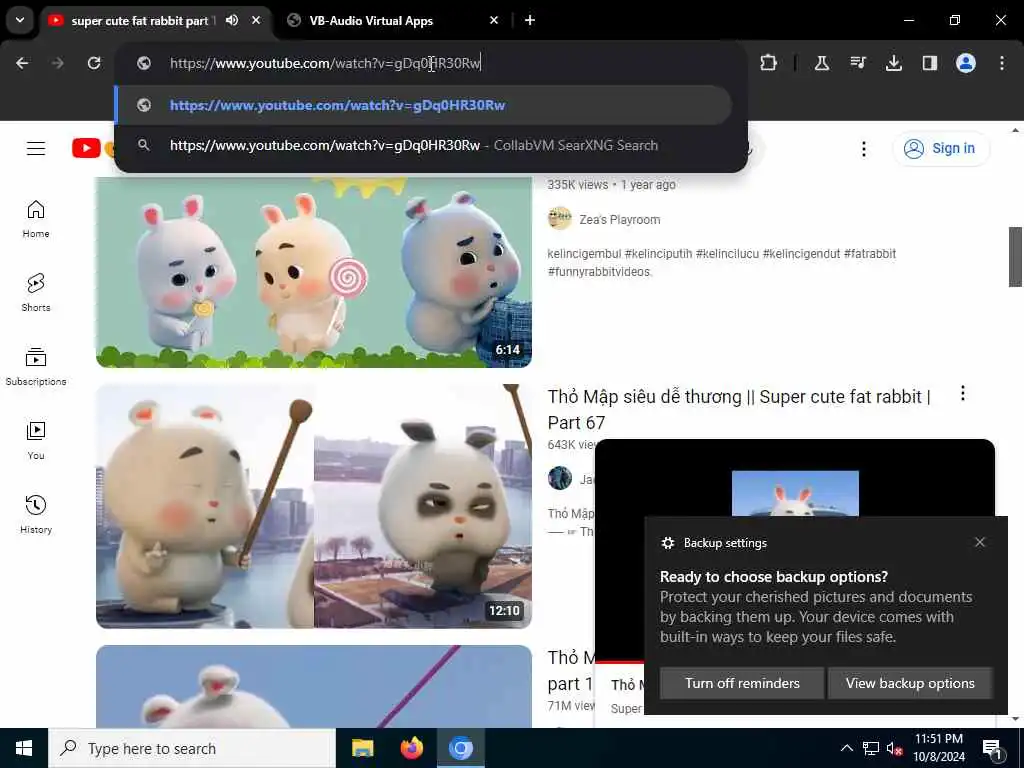This screenshot has width=1024, height=768.
Task: Open the 12:10 Part 67 video thumbnail
Action: point(313,506)
